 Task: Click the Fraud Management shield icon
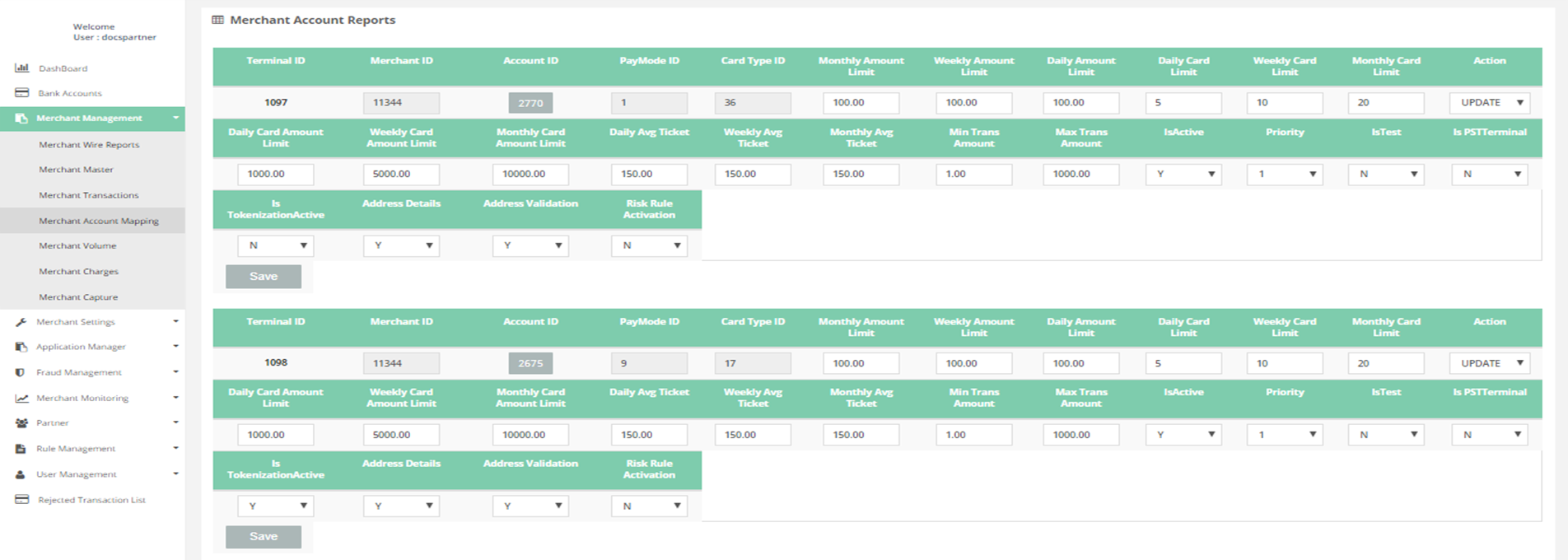click(x=21, y=372)
